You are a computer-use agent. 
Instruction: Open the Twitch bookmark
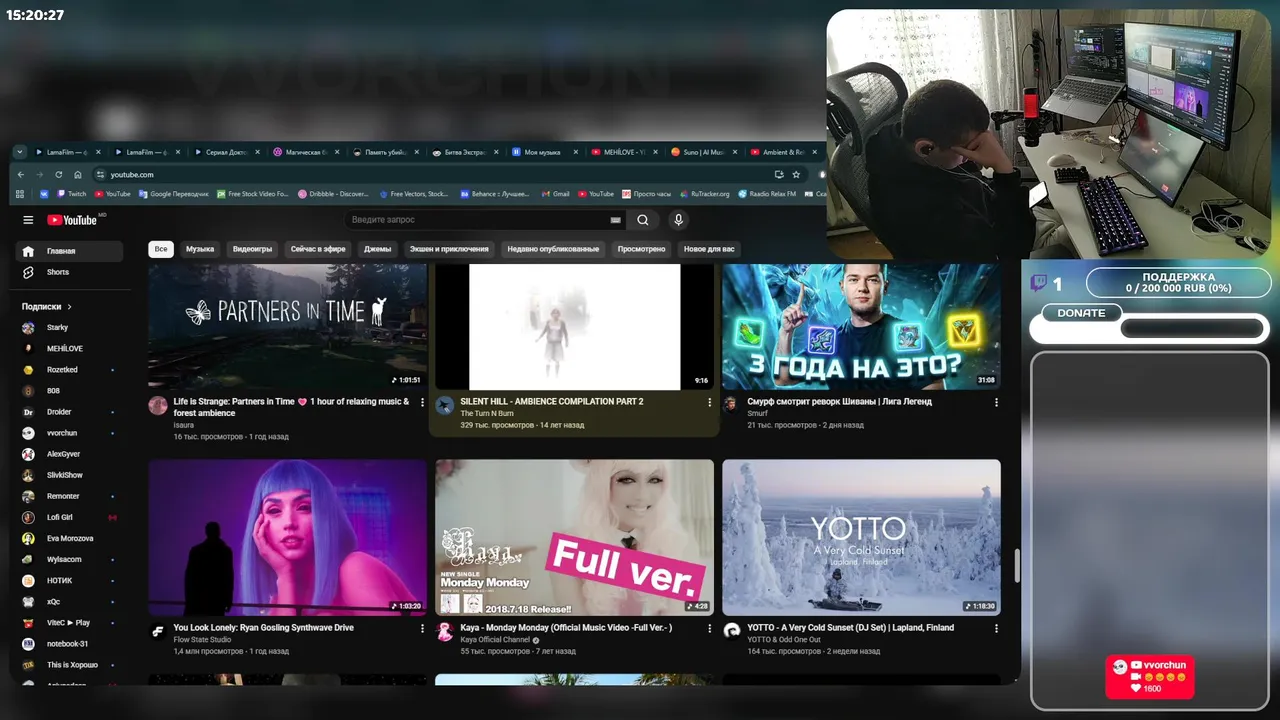[x=72, y=194]
